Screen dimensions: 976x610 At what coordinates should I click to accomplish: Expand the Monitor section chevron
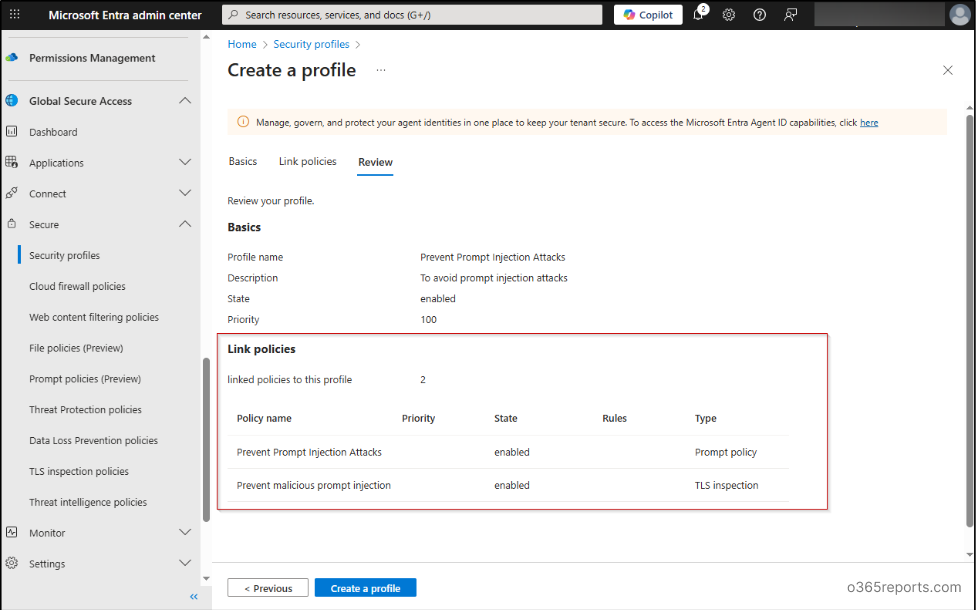click(x=185, y=532)
